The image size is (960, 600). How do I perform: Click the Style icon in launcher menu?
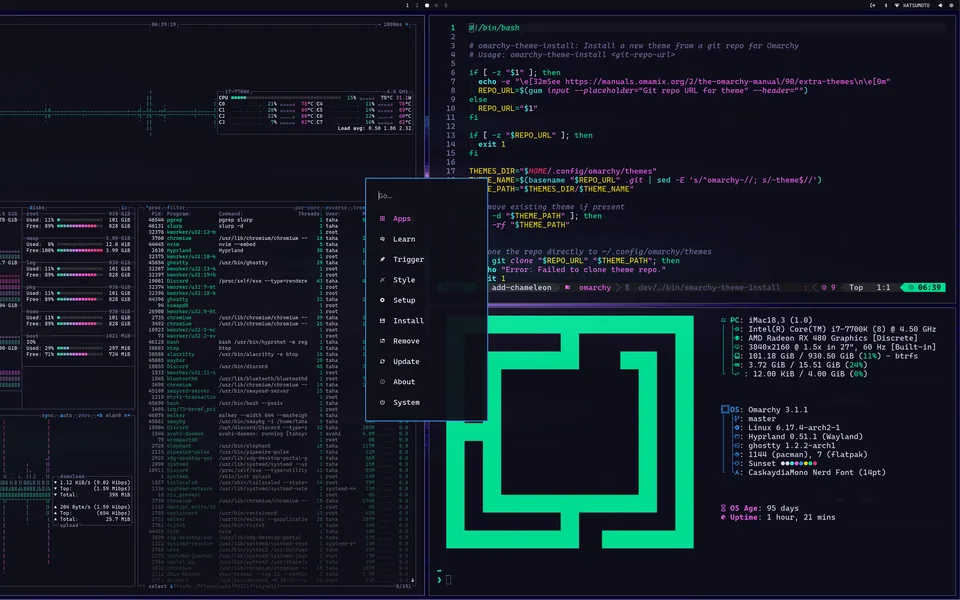coord(383,280)
